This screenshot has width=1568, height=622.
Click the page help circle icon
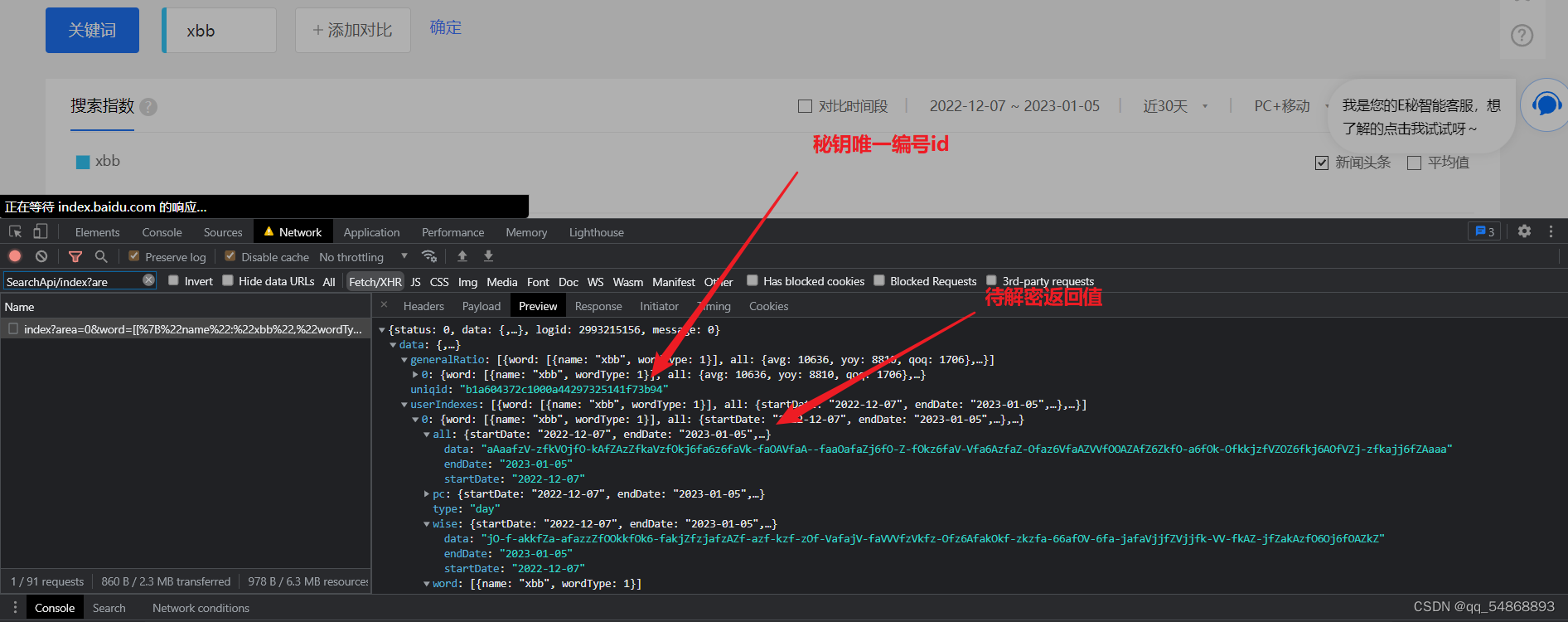click(1522, 36)
